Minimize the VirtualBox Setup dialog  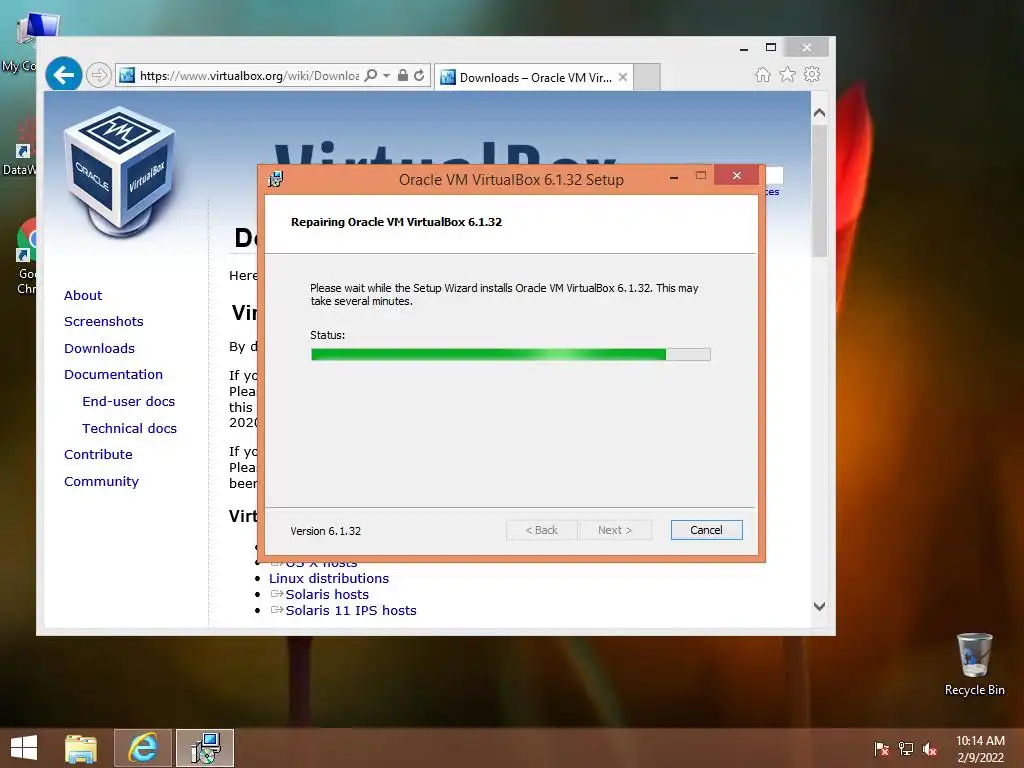click(673, 176)
